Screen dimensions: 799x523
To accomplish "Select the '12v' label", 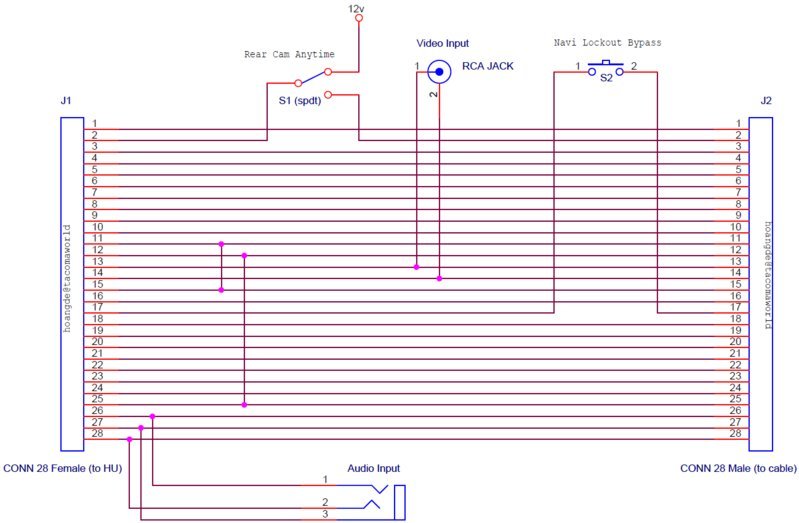I will pyautogui.click(x=356, y=9).
